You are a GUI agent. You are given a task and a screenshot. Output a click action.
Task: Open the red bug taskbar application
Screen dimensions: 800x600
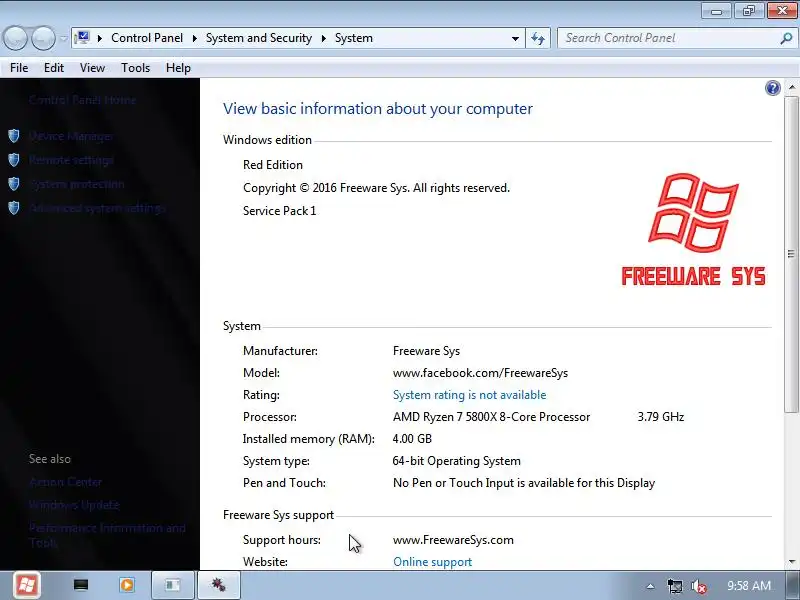coord(218,585)
